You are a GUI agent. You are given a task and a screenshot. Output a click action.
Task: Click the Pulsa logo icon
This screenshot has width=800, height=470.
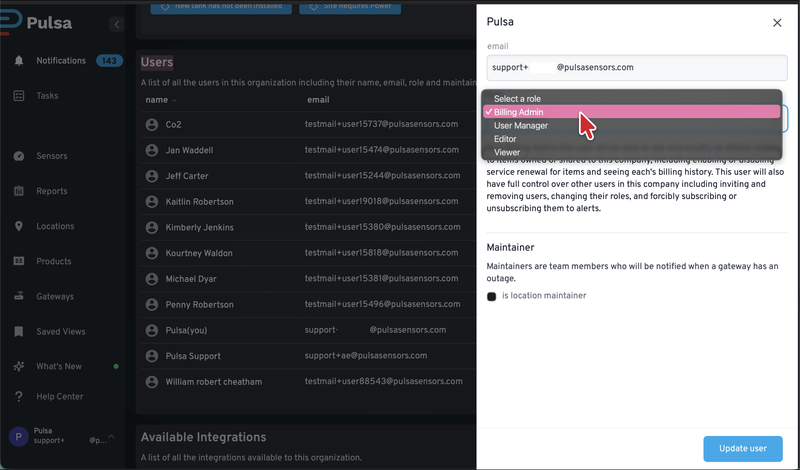[x=11, y=21]
